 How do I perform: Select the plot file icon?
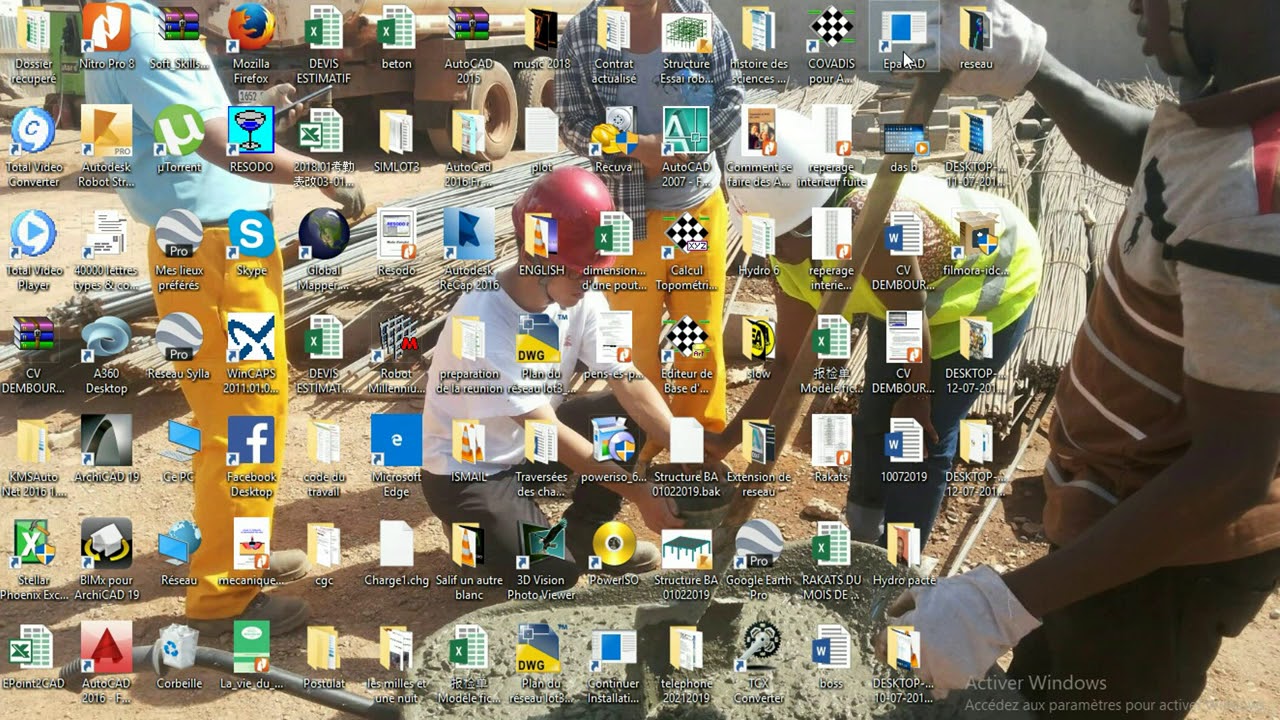click(541, 141)
